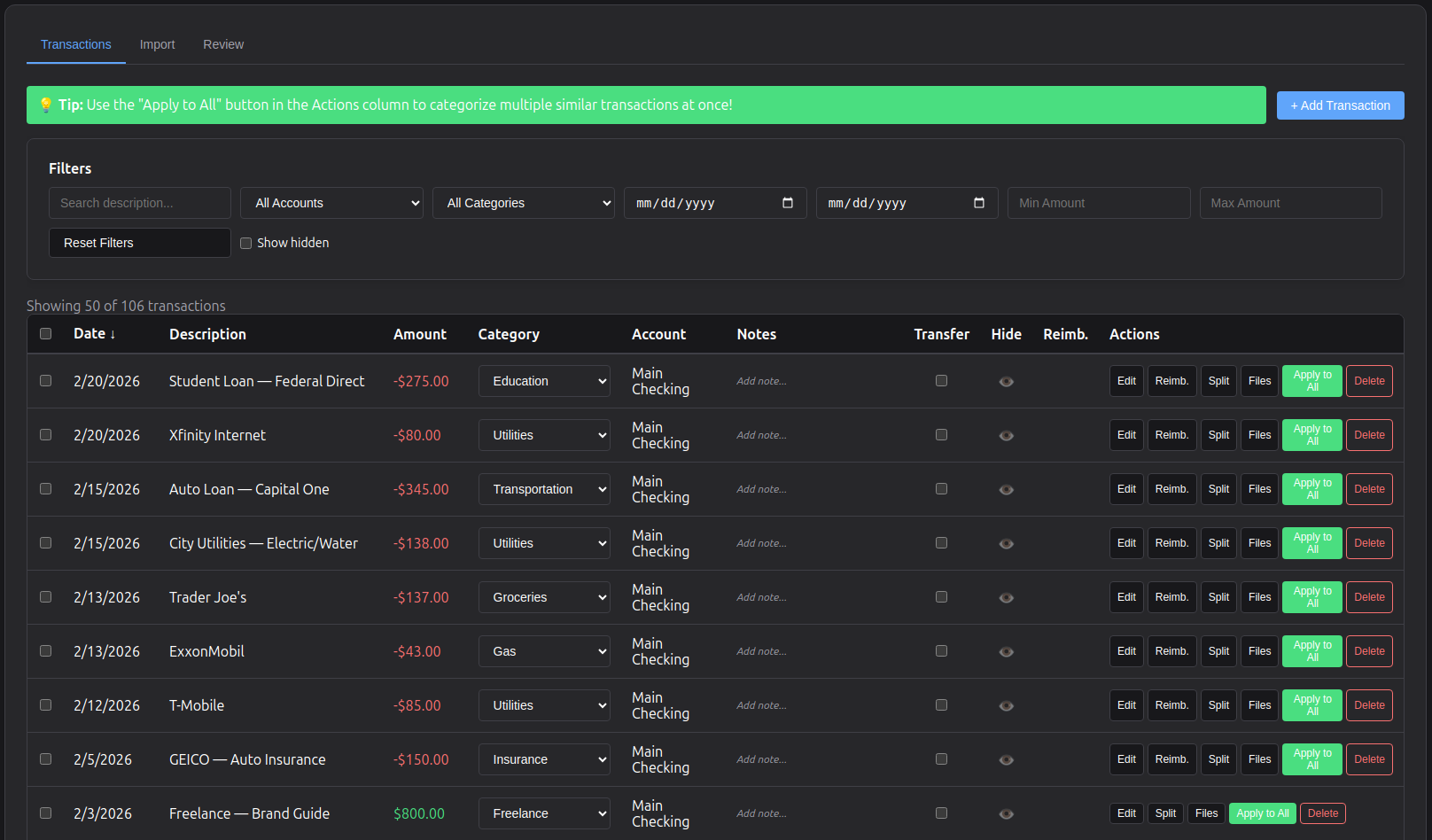1432x840 pixels.
Task: Open the end date calendar picker
Action: pyautogui.click(x=979, y=203)
